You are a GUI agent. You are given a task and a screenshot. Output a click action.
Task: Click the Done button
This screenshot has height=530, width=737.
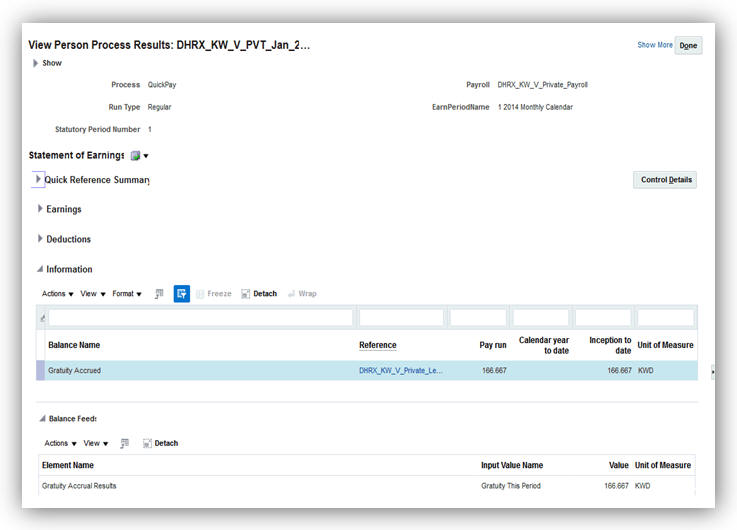click(688, 46)
